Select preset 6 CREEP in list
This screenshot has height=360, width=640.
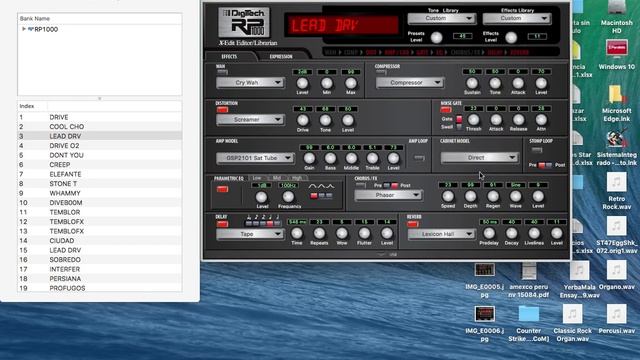(100, 164)
